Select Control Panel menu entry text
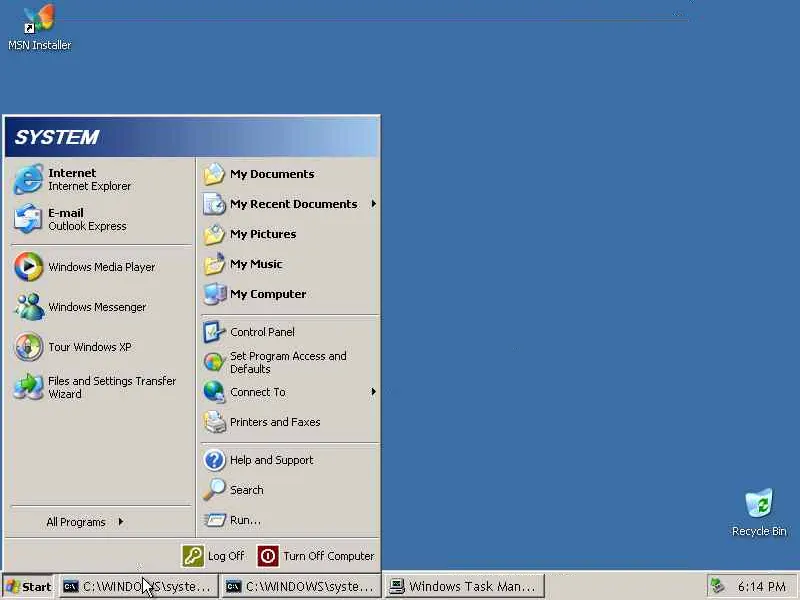This screenshot has width=800, height=600. (x=262, y=332)
